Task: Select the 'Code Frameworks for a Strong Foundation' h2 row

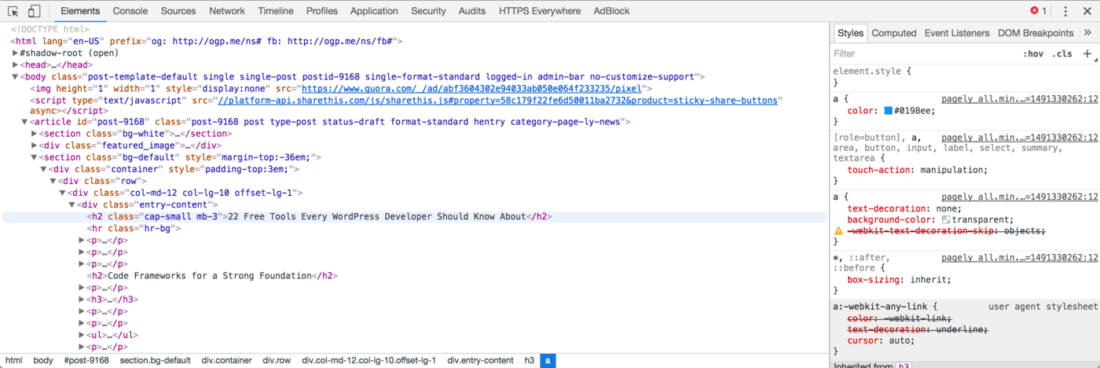Action: (x=212, y=276)
